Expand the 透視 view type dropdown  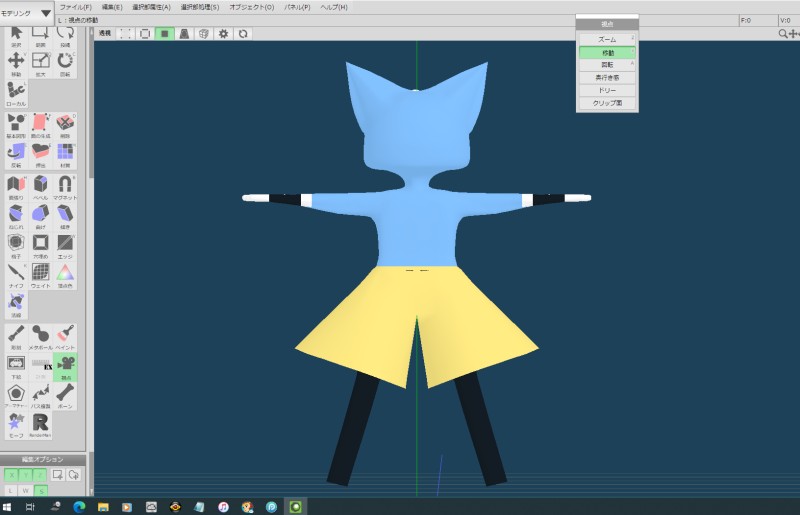[105, 33]
